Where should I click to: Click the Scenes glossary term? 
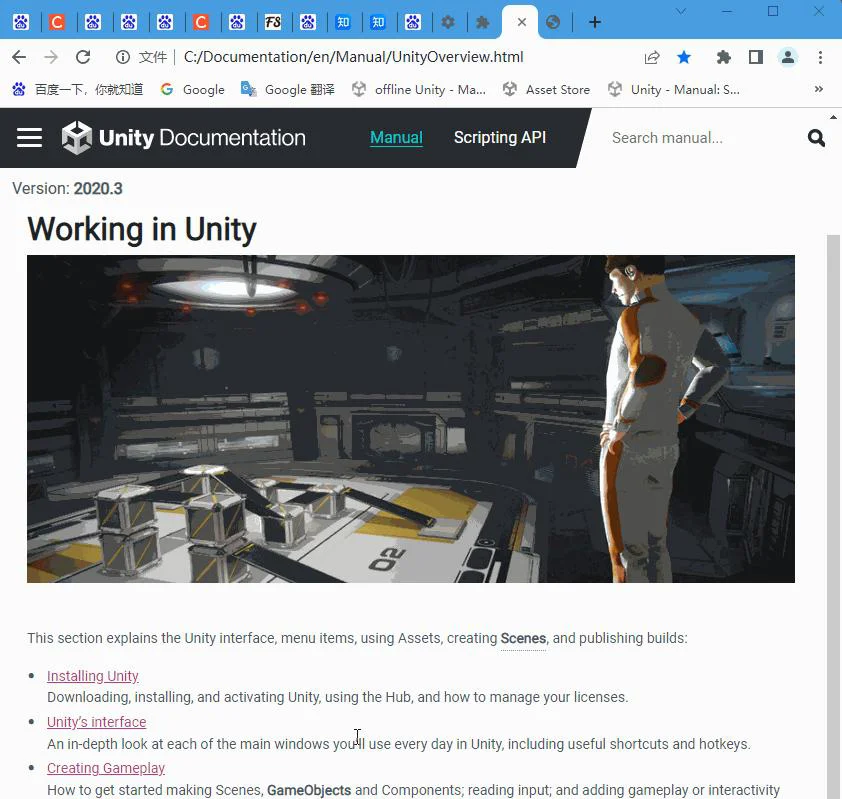point(523,638)
